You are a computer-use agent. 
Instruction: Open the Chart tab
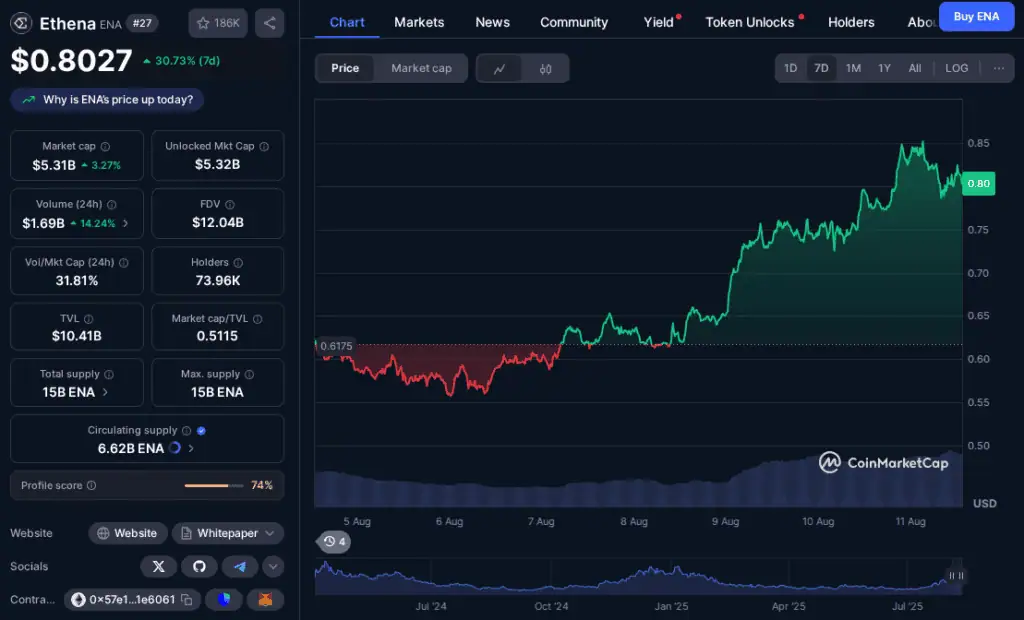point(347,22)
